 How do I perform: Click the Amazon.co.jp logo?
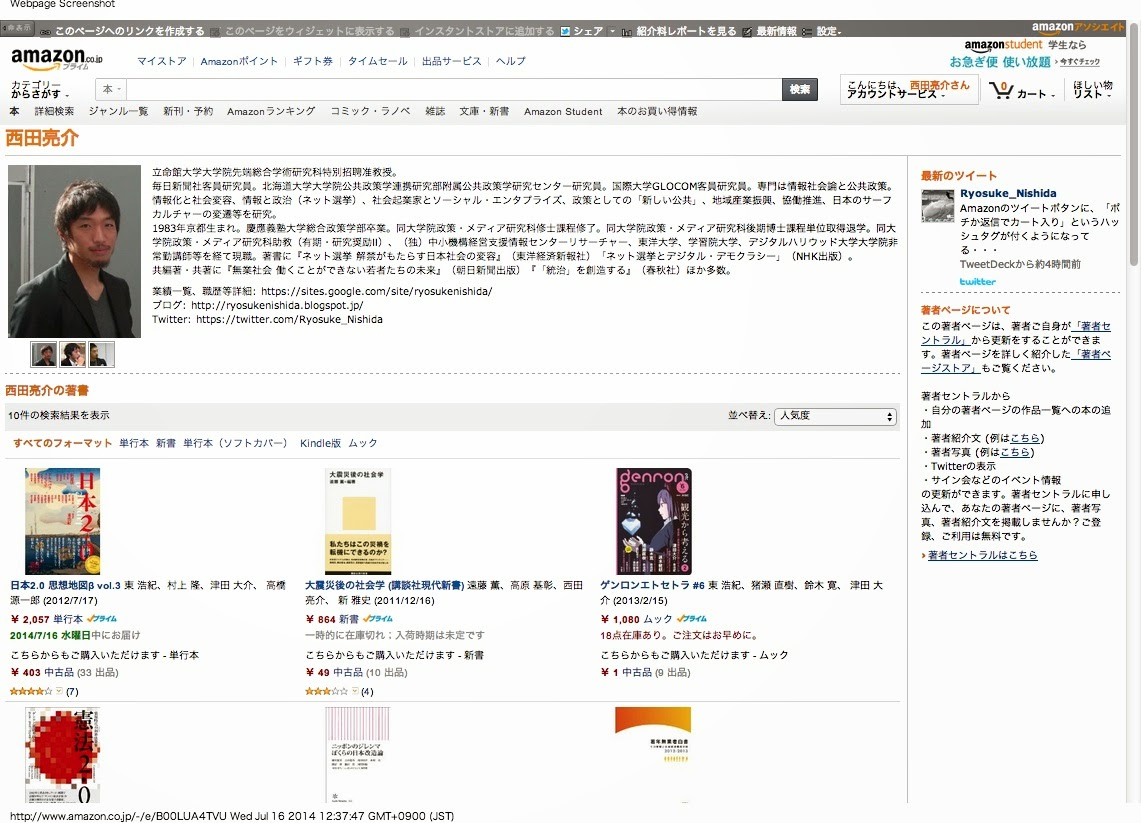(57, 58)
